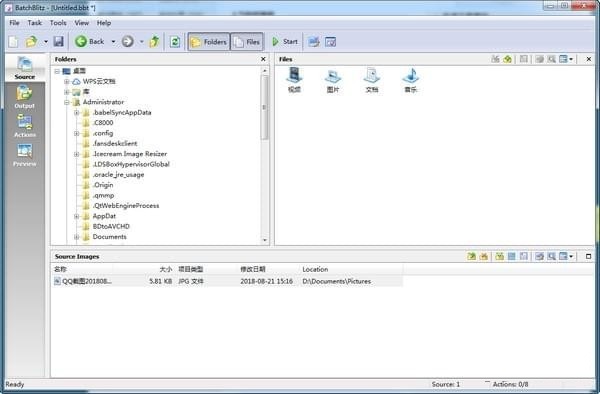The height and width of the screenshot is (394, 600).
Task: Click the Save task toolbar icon
Action: [x=58, y=41]
